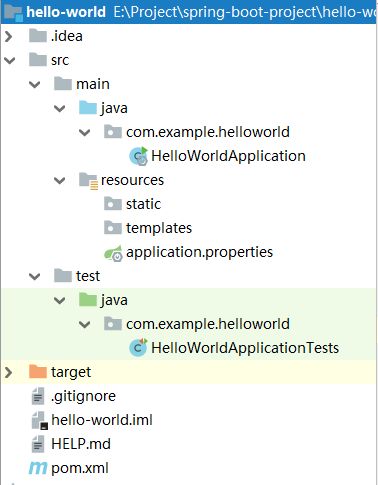Collapse the src folder chevron
Screen dimensions: 378x485
pos(9,60)
